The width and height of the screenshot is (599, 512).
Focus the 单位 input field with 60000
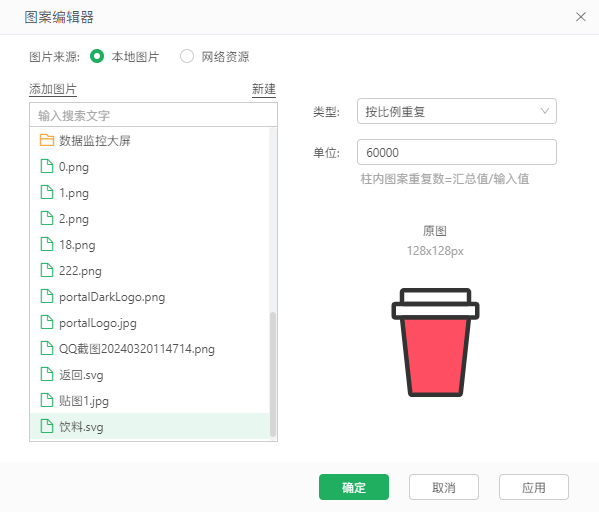[457, 152]
